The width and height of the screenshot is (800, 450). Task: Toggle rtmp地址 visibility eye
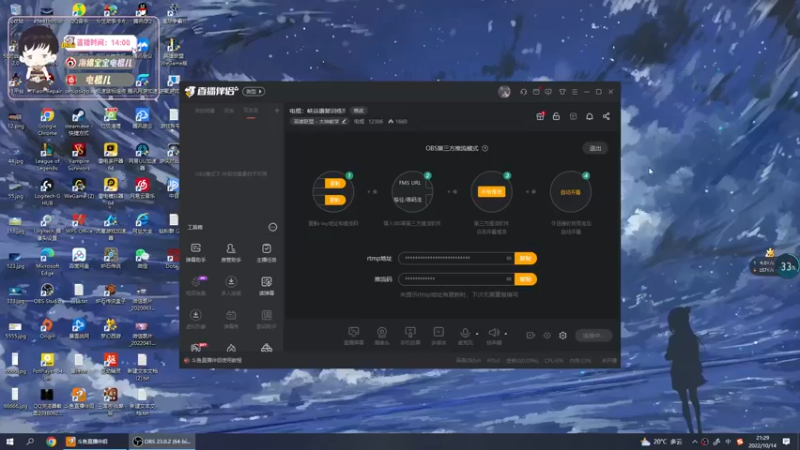[x=509, y=258]
